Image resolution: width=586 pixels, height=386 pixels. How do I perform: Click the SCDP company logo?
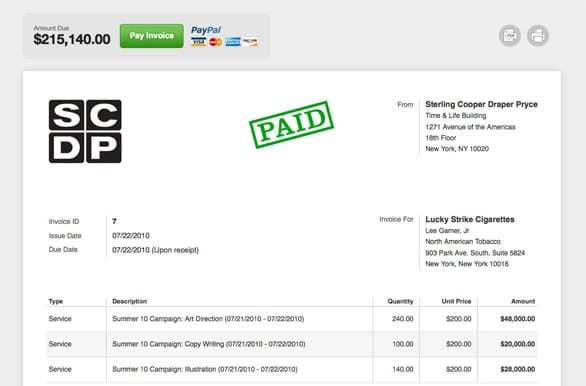pos(85,131)
